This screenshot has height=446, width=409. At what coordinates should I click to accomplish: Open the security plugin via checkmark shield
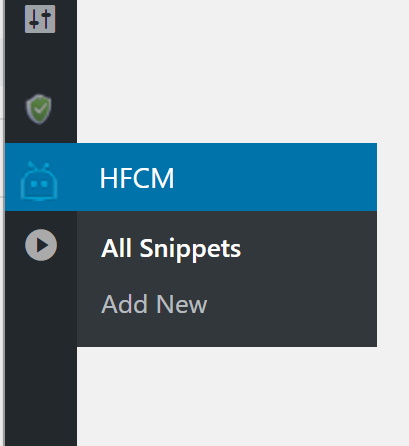pos(39,109)
